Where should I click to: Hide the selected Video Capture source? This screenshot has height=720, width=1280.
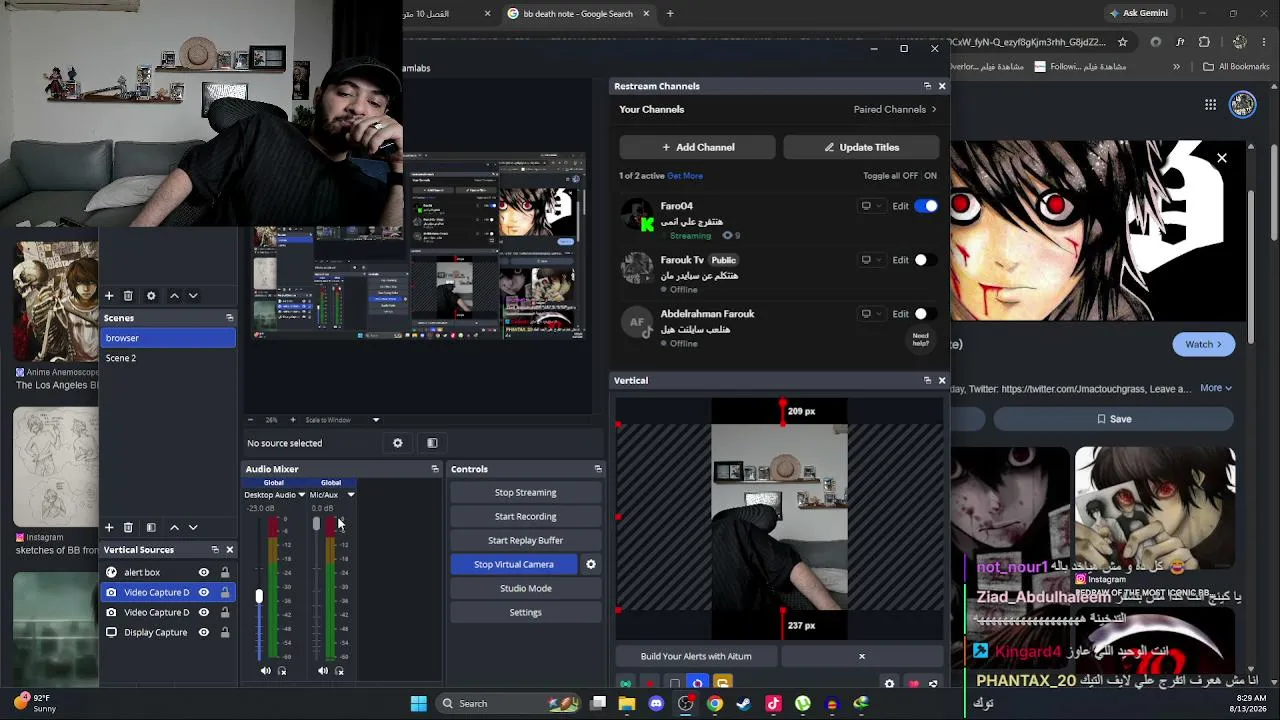click(x=204, y=592)
